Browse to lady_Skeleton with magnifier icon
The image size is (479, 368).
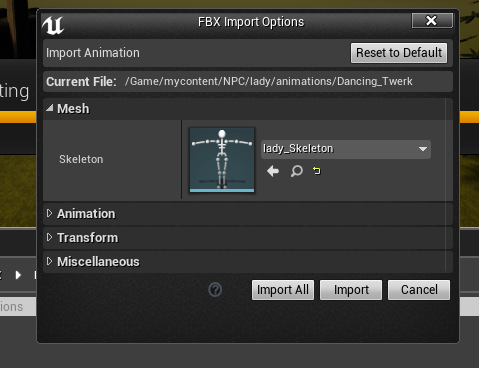296,171
